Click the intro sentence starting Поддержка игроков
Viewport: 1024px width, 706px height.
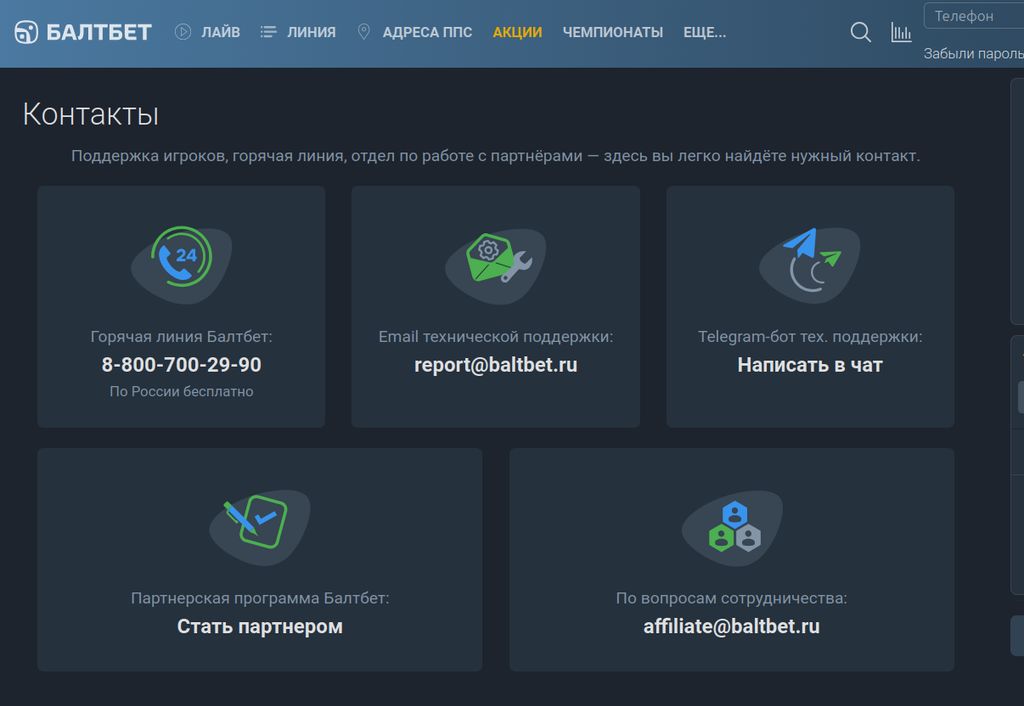(496, 156)
